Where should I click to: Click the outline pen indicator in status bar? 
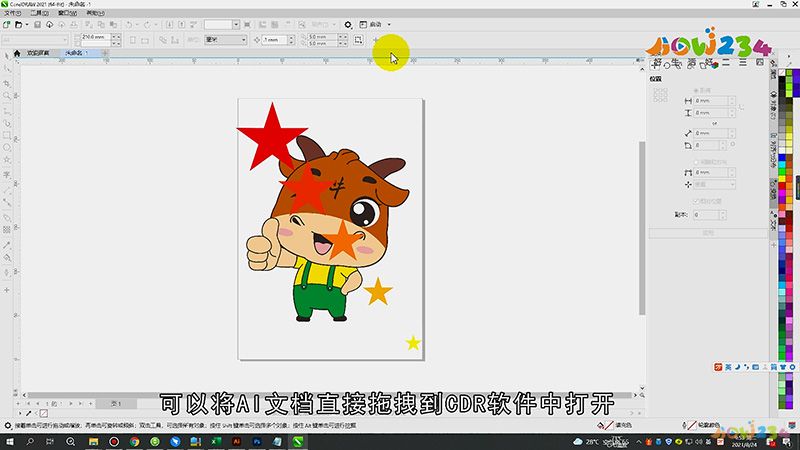[684, 424]
